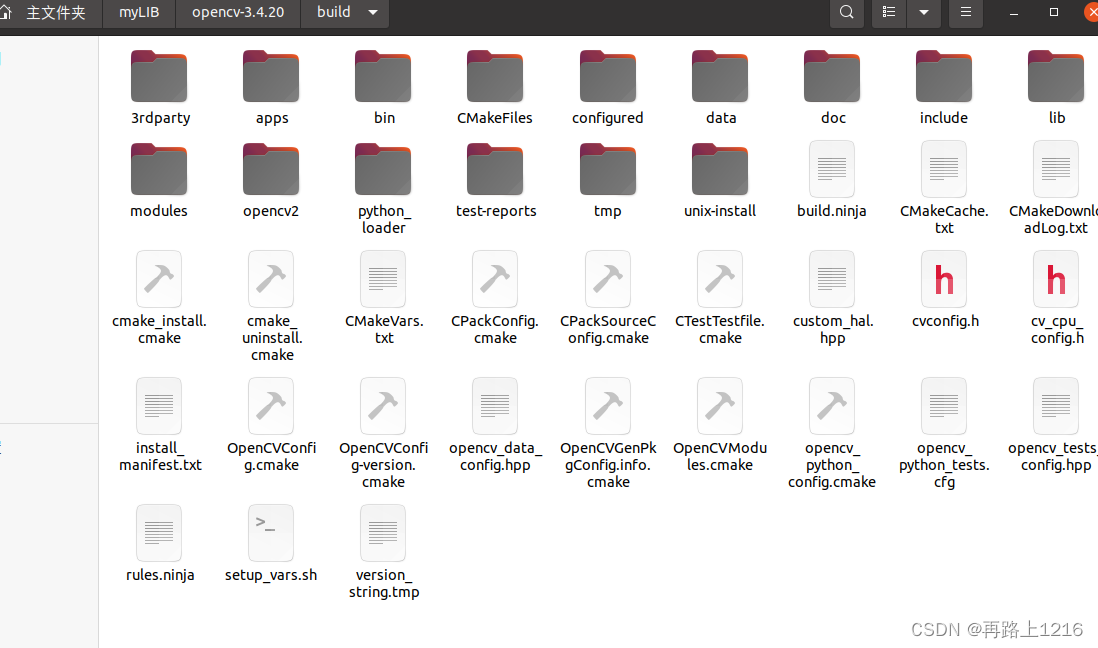
Task: Click the cmake_uninstall.cmake file icon
Action: click(x=271, y=279)
